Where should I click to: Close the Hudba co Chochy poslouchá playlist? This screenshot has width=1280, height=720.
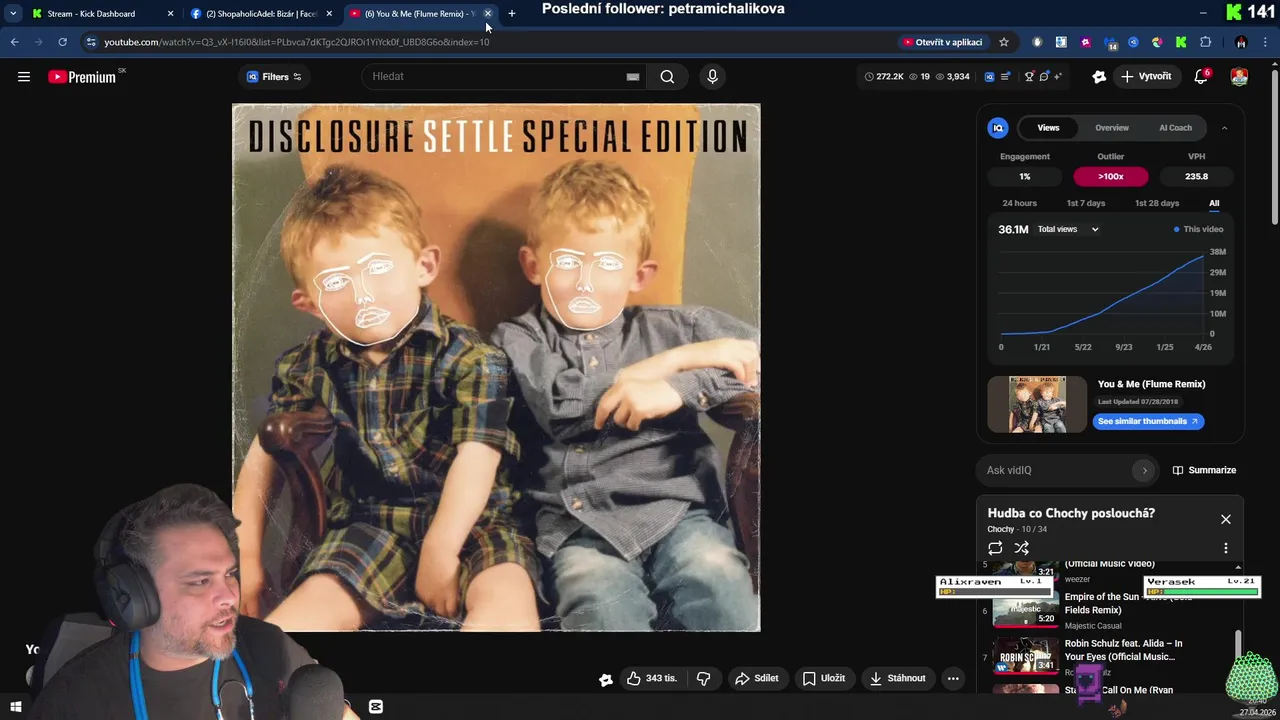pos(1225,519)
